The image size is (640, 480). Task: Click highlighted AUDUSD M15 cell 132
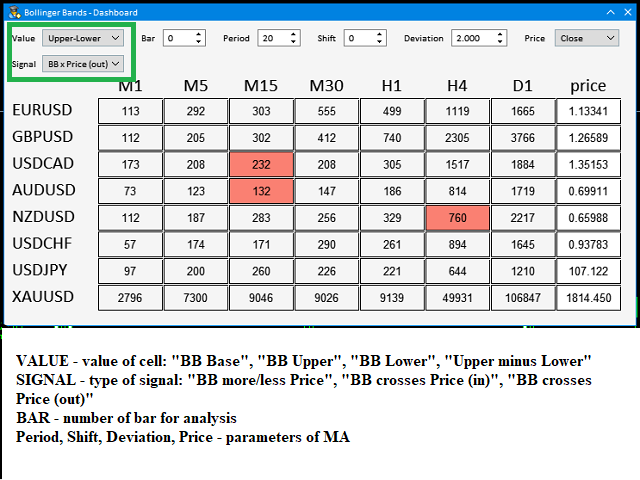pos(260,189)
